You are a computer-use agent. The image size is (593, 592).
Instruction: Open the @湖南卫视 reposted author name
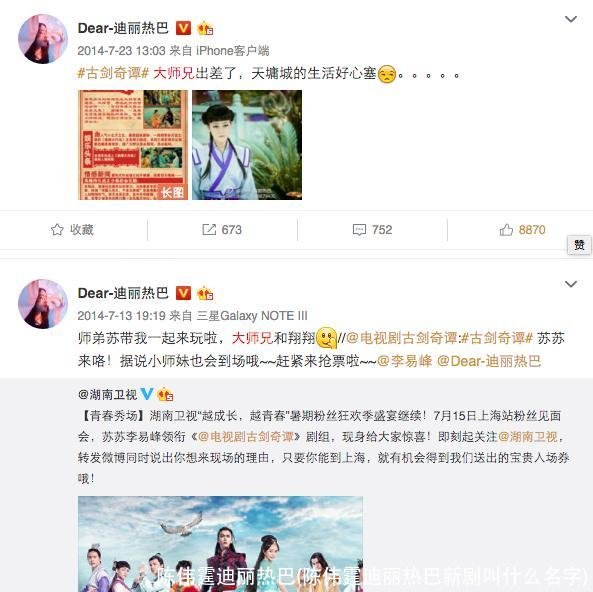tap(107, 395)
